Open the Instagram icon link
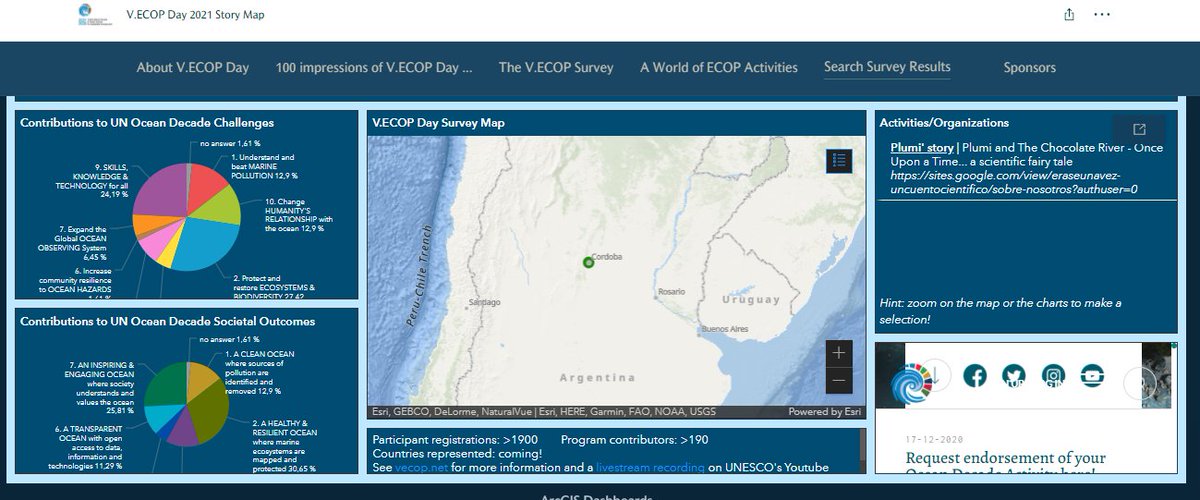The image size is (1200, 500). (x=1053, y=376)
